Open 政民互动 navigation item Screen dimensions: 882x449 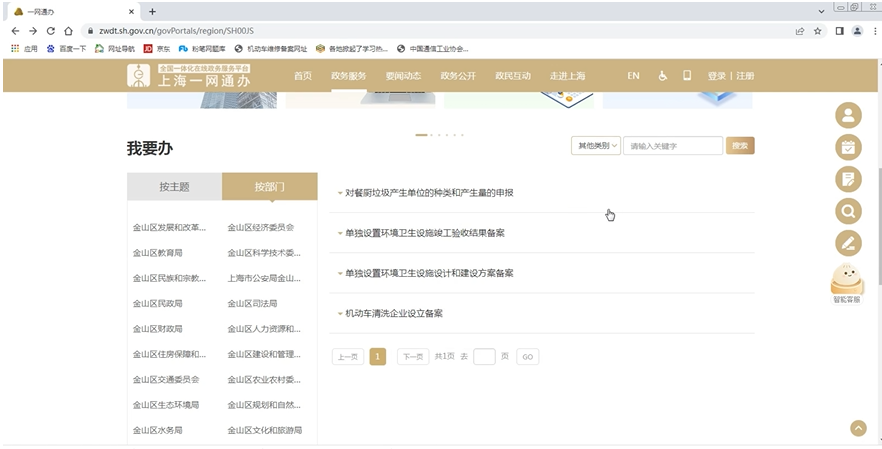[512, 75]
